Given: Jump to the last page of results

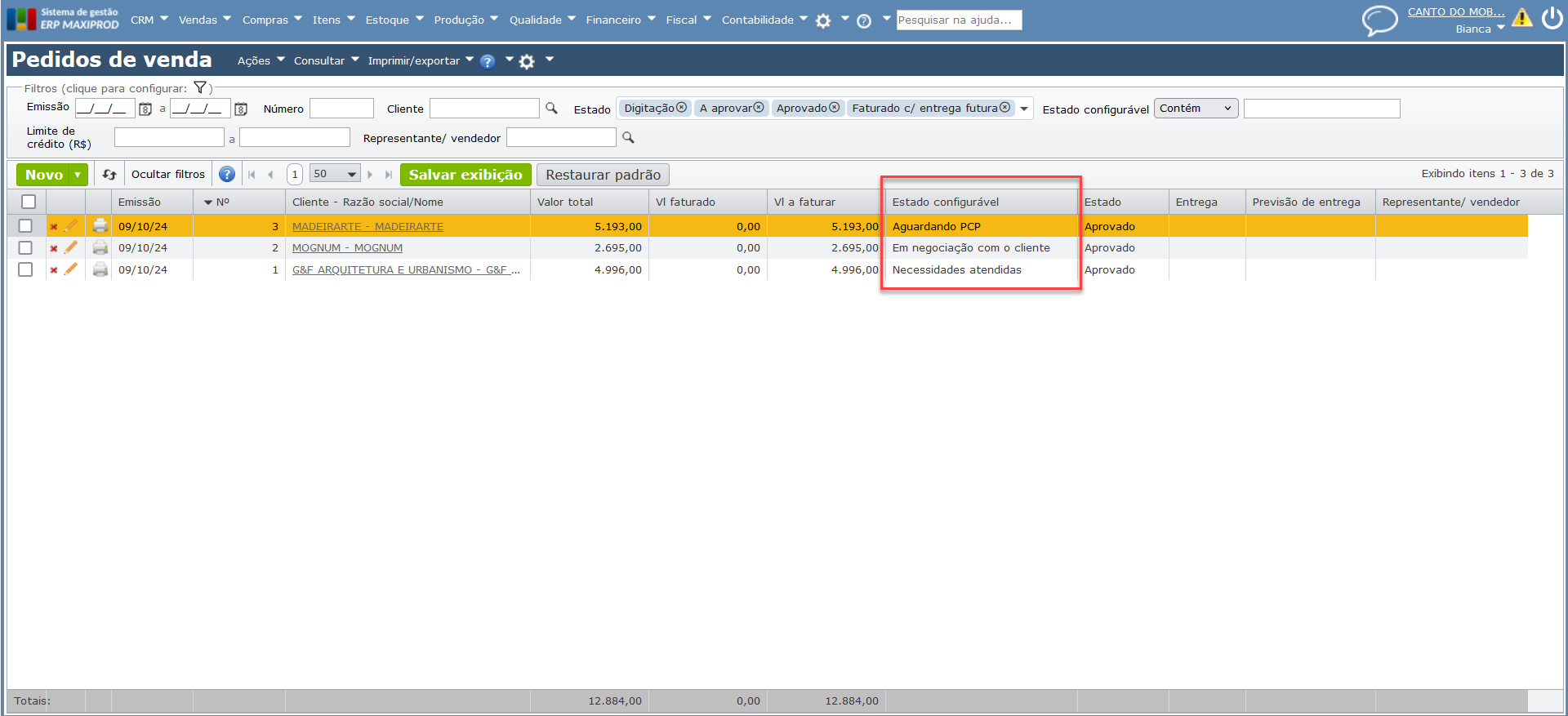Looking at the screenshot, I should pos(389,175).
